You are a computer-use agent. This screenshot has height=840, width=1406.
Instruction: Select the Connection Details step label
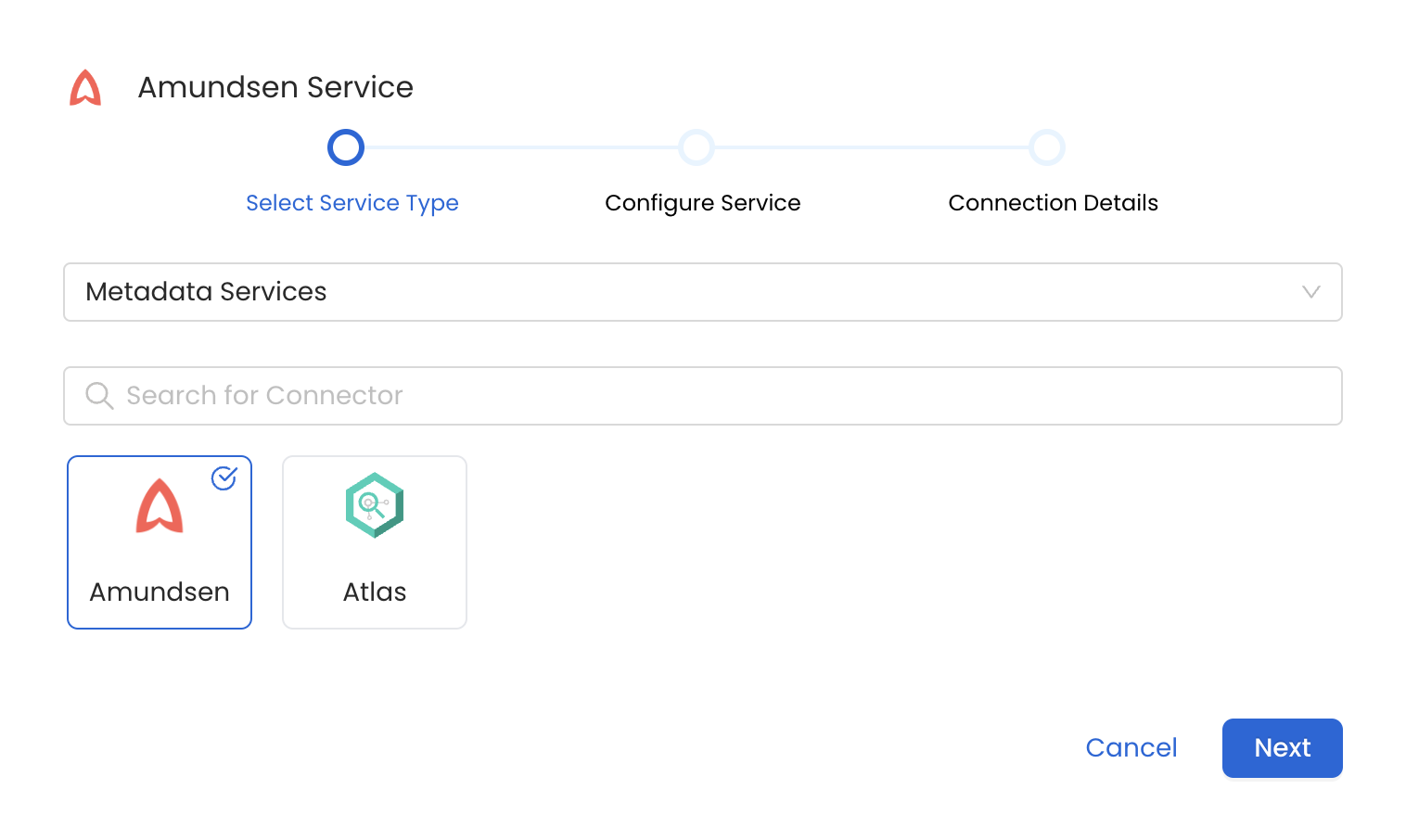pyautogui.click(x=1053, y=202)
